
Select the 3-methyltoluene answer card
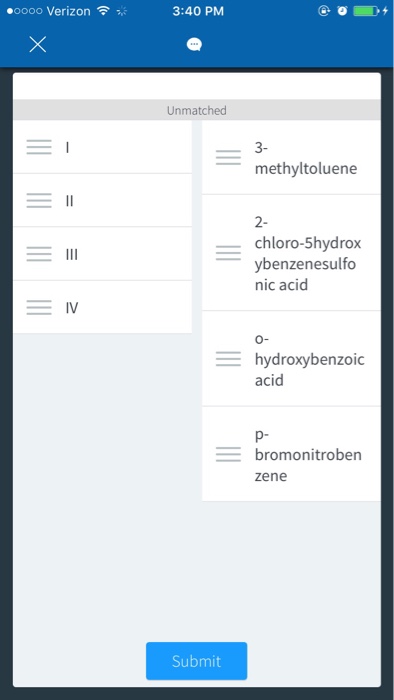291,158
